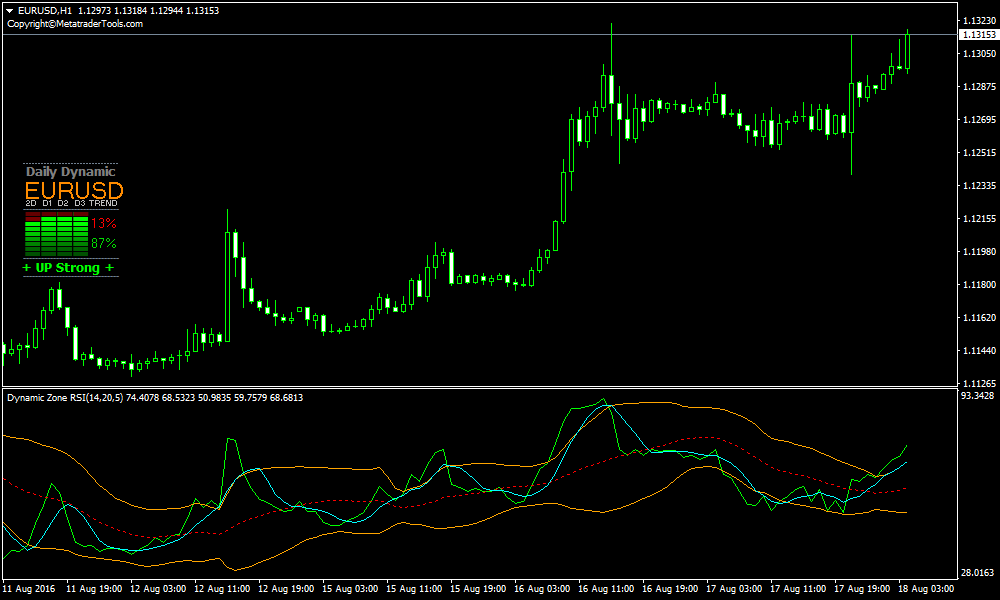Image resolution: width=1000 pixels, height=600 pixels.
Task: Click the green 87% percentage value
Action: (104, 243)
